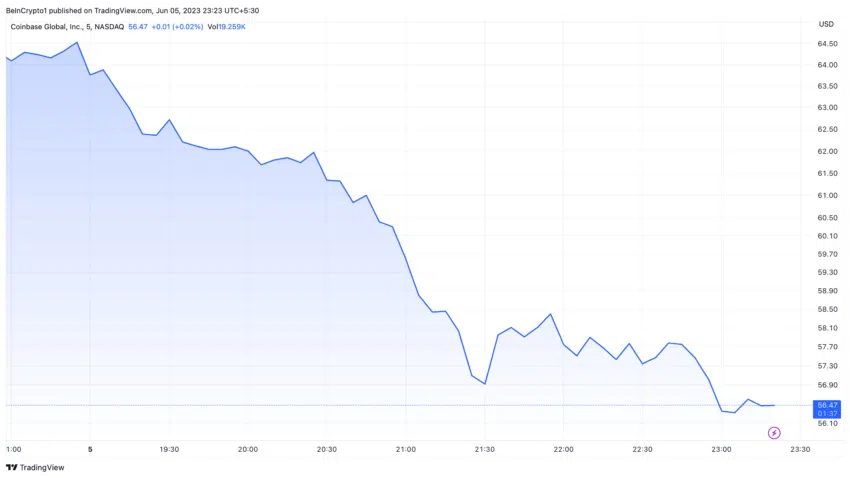Click the bold 5 date marker
850x478 pixels.
point(90,449)
